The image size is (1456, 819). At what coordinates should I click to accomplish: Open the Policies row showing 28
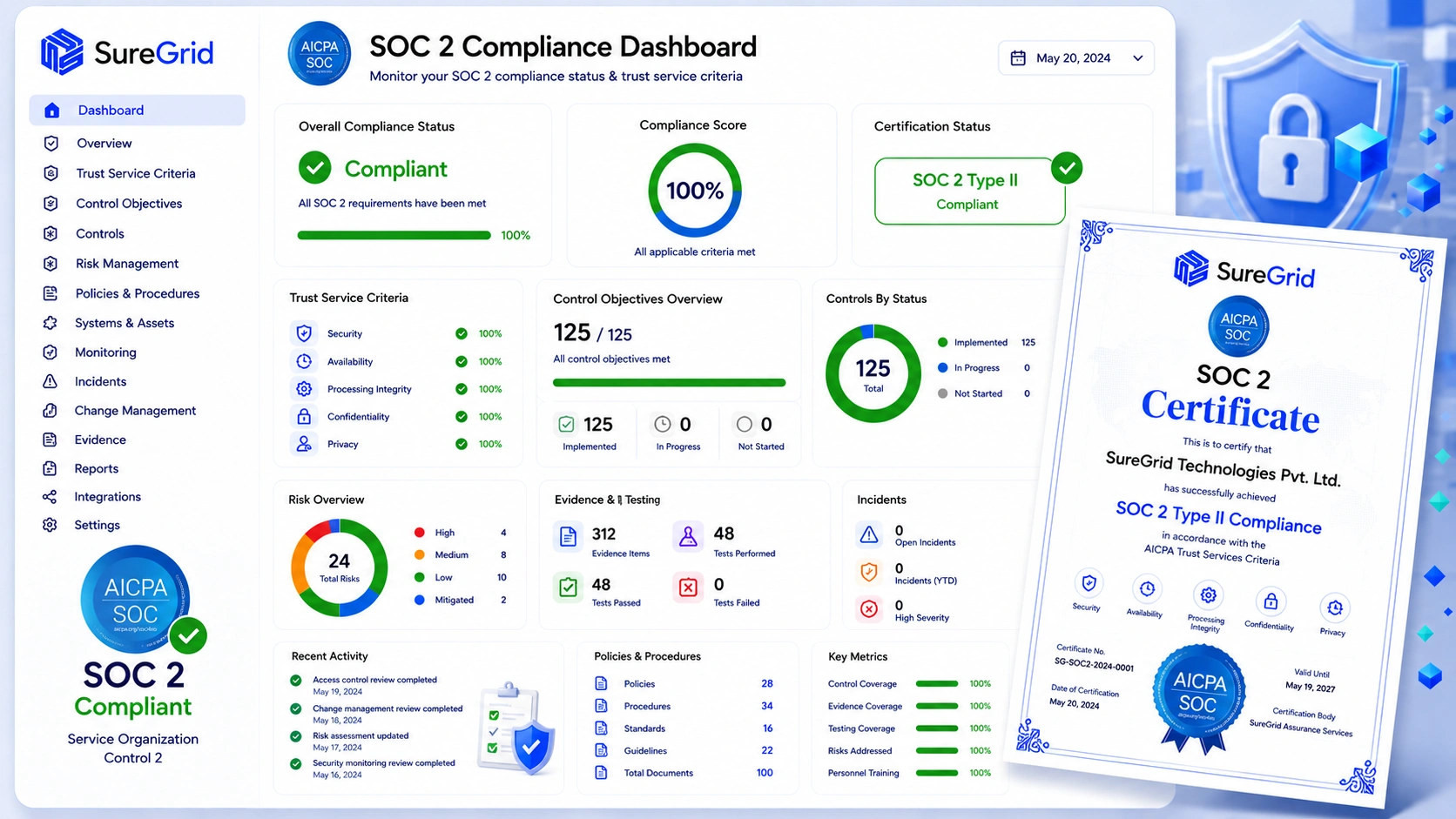pyautogui.click(x=684, y=684)
